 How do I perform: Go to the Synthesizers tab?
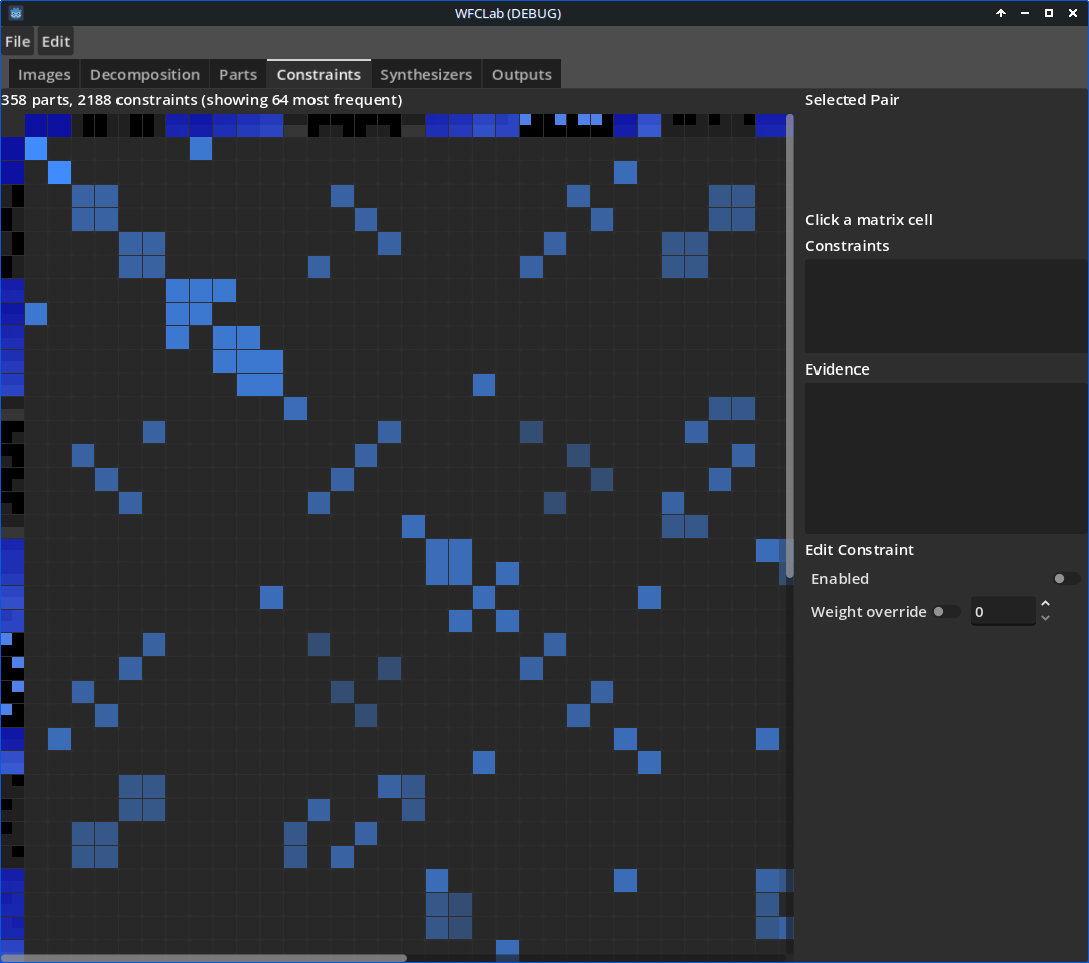pos(426,74)
